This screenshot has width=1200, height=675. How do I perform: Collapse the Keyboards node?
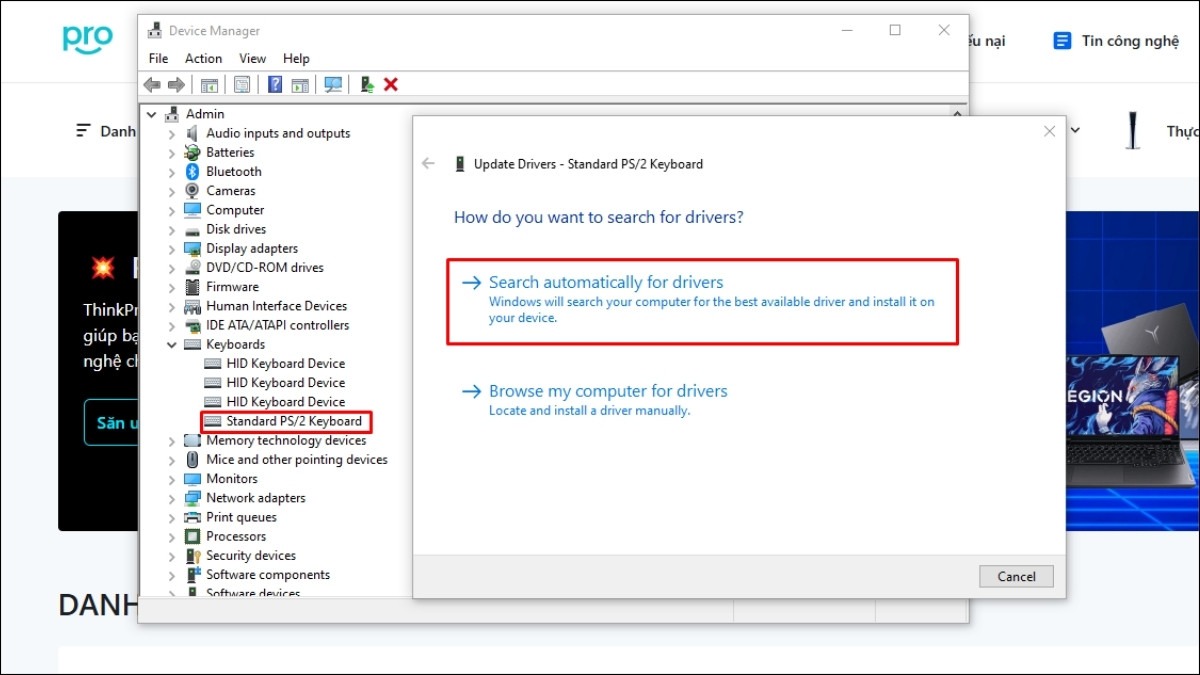coord(172,345)
